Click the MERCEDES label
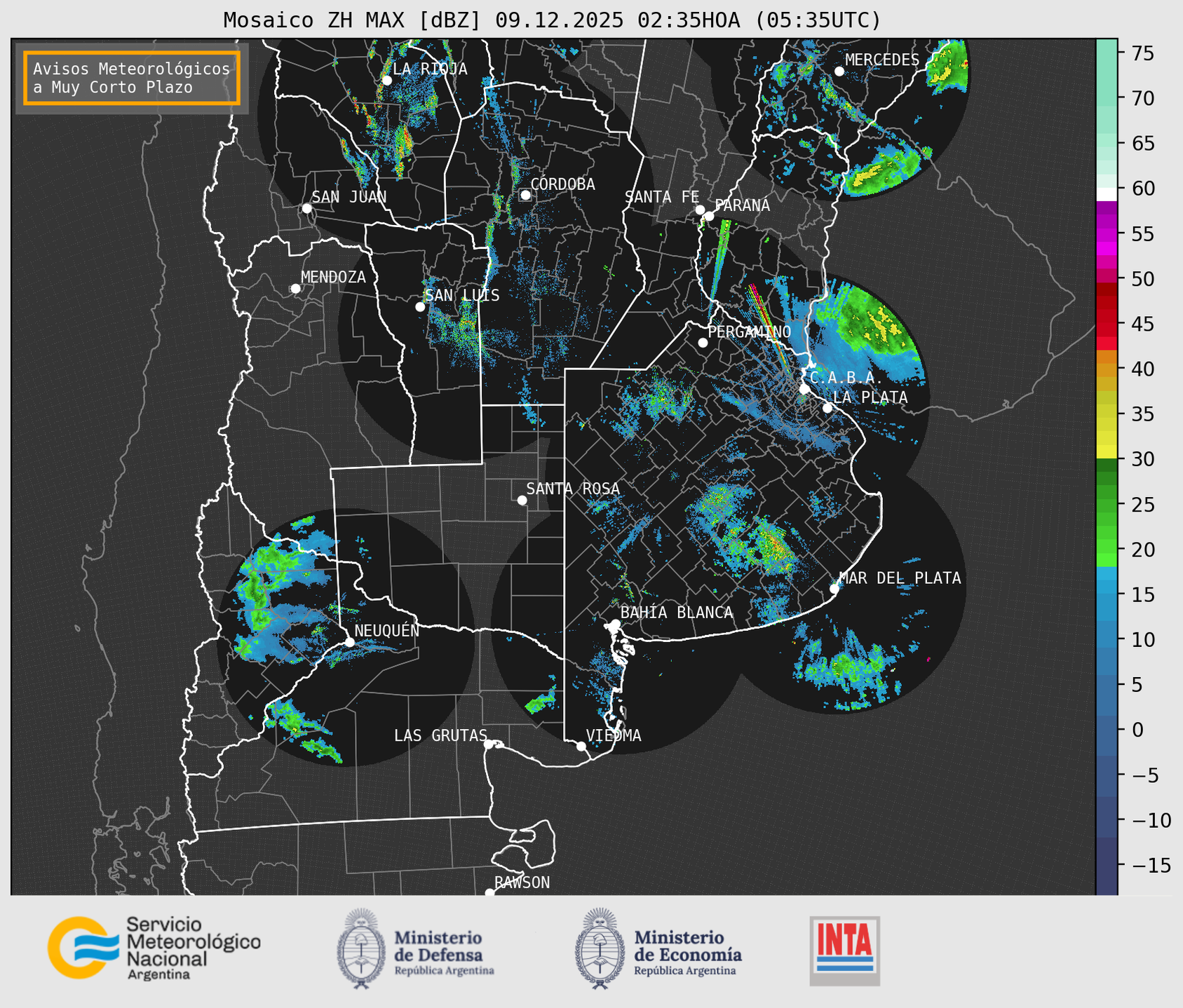Image resolution: width=1183 pixels, height=1008 pixels. pos(882,60)
